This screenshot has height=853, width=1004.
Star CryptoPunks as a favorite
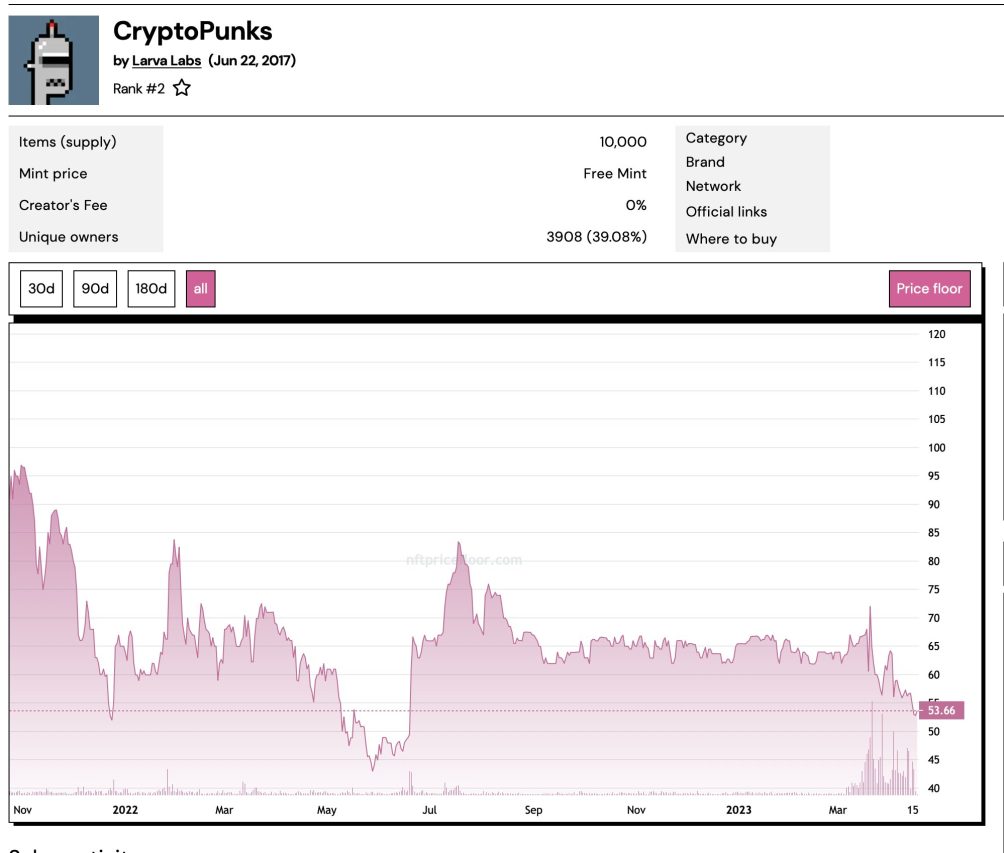click(182, 88)
